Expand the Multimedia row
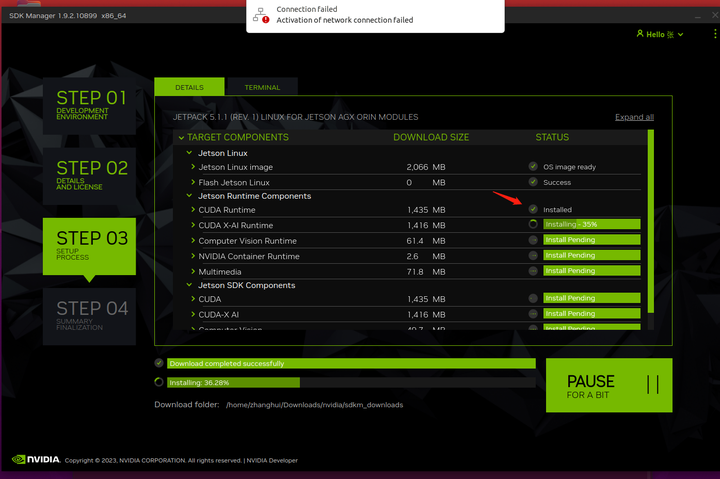The width and height of the screenshot is (720, 479). tap(193, 271)
